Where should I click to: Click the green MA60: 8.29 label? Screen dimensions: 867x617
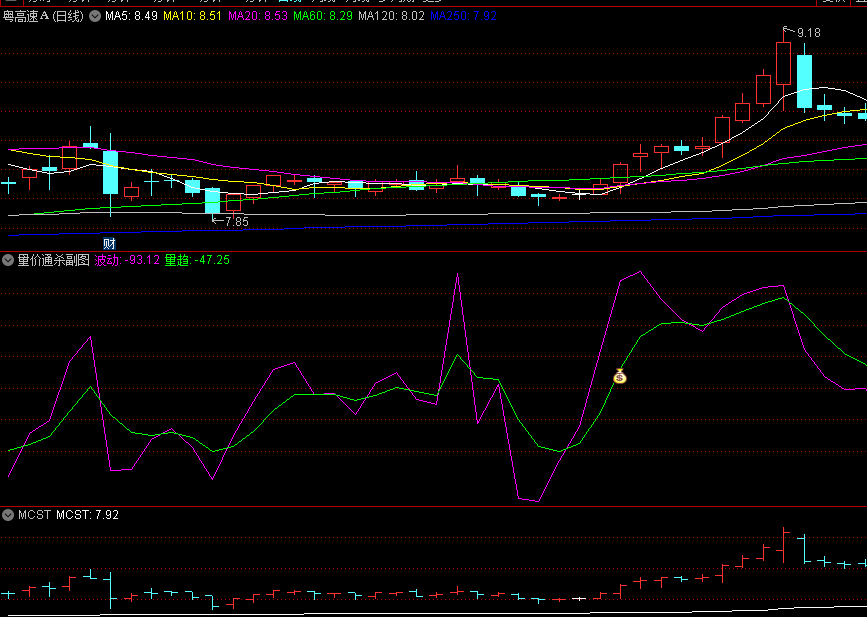click(323, 16)
